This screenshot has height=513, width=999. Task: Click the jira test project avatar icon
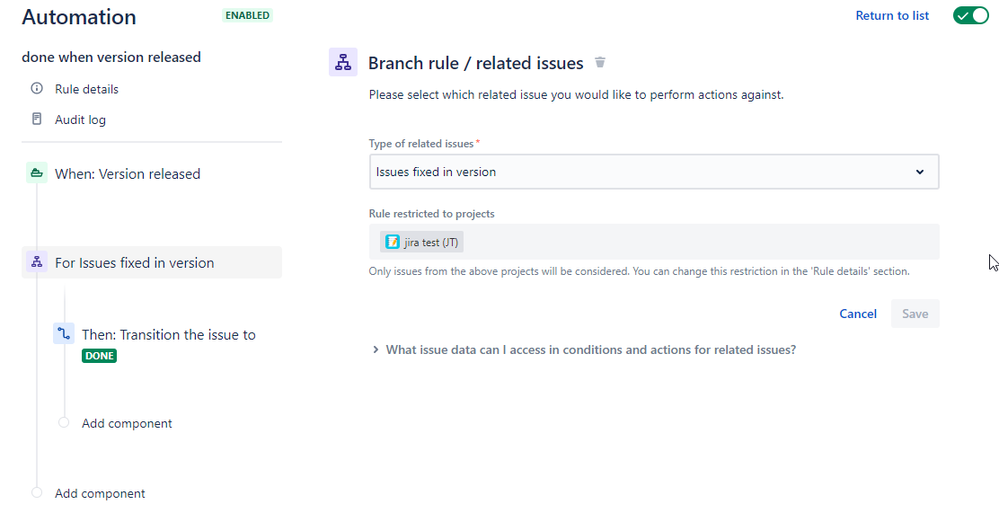tap(393, 242)
